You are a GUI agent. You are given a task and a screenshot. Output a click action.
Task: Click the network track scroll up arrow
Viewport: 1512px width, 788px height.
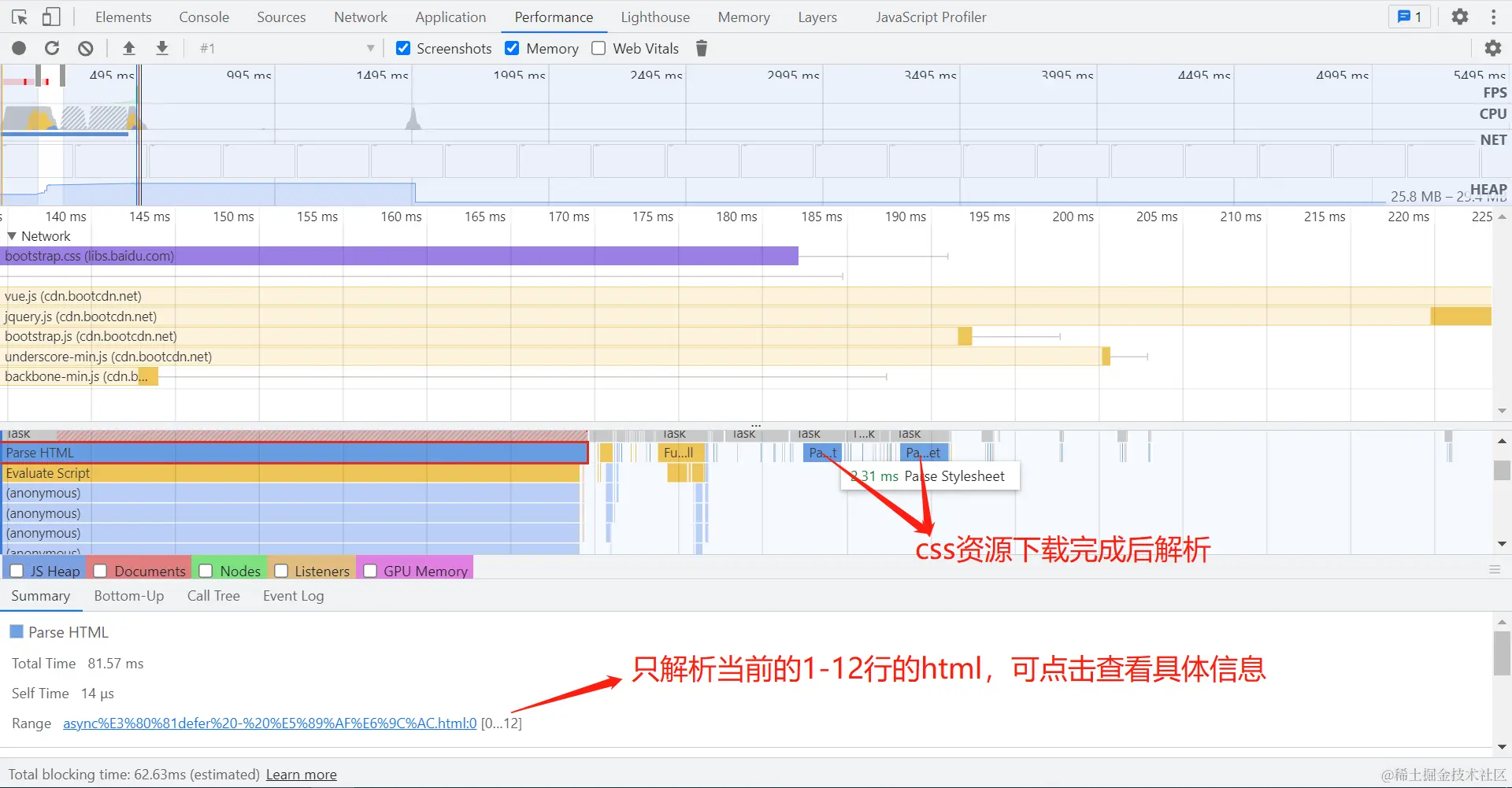[x=1502, y=216]
